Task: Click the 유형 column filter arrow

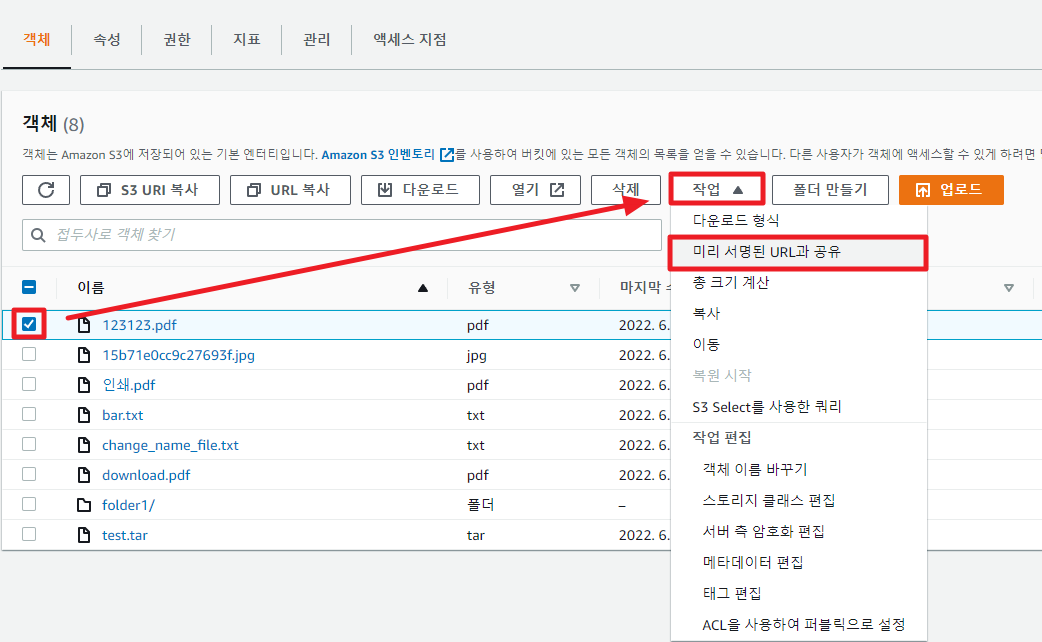Action: click(575, 288)
